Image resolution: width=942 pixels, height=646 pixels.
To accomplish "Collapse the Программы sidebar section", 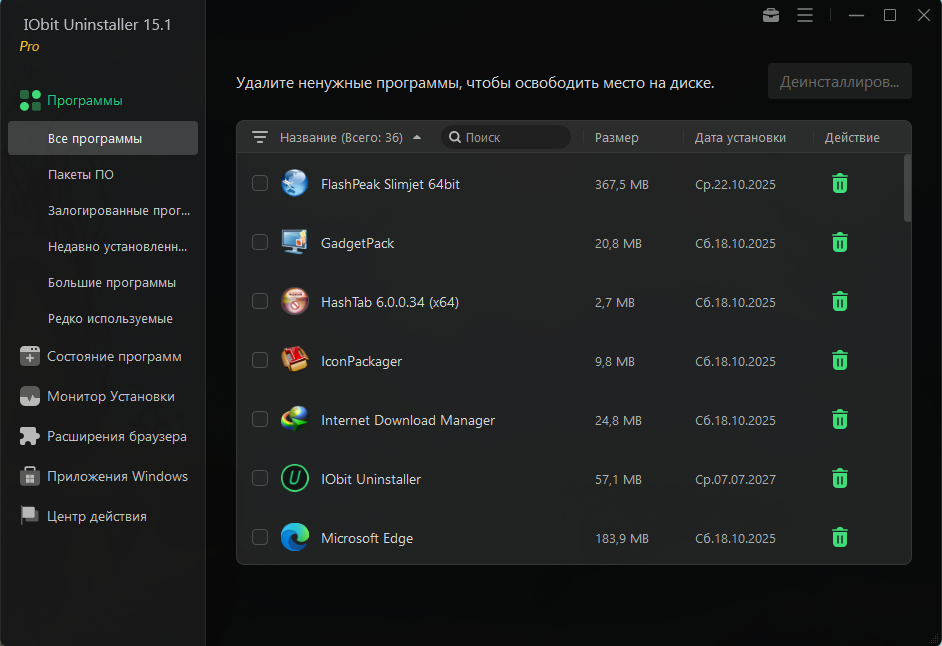I will point(85,100).
